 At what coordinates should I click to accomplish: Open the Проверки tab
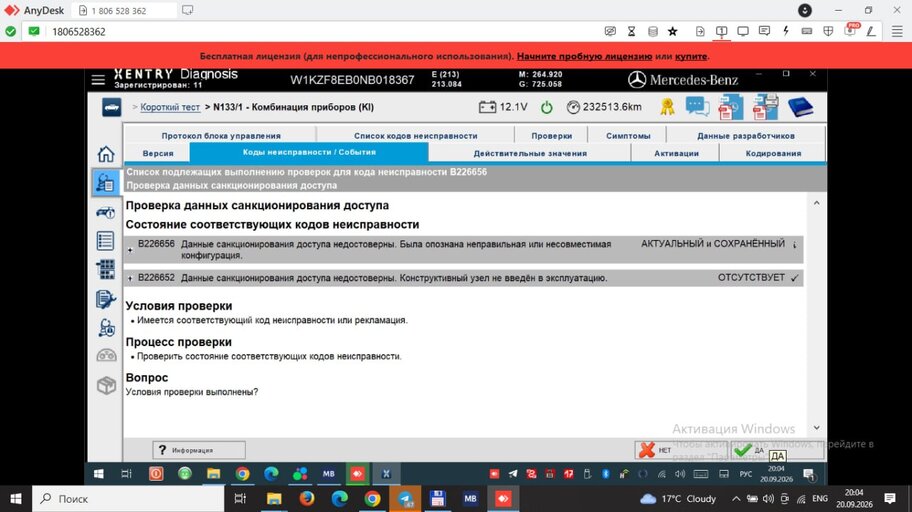pos(551,135)
